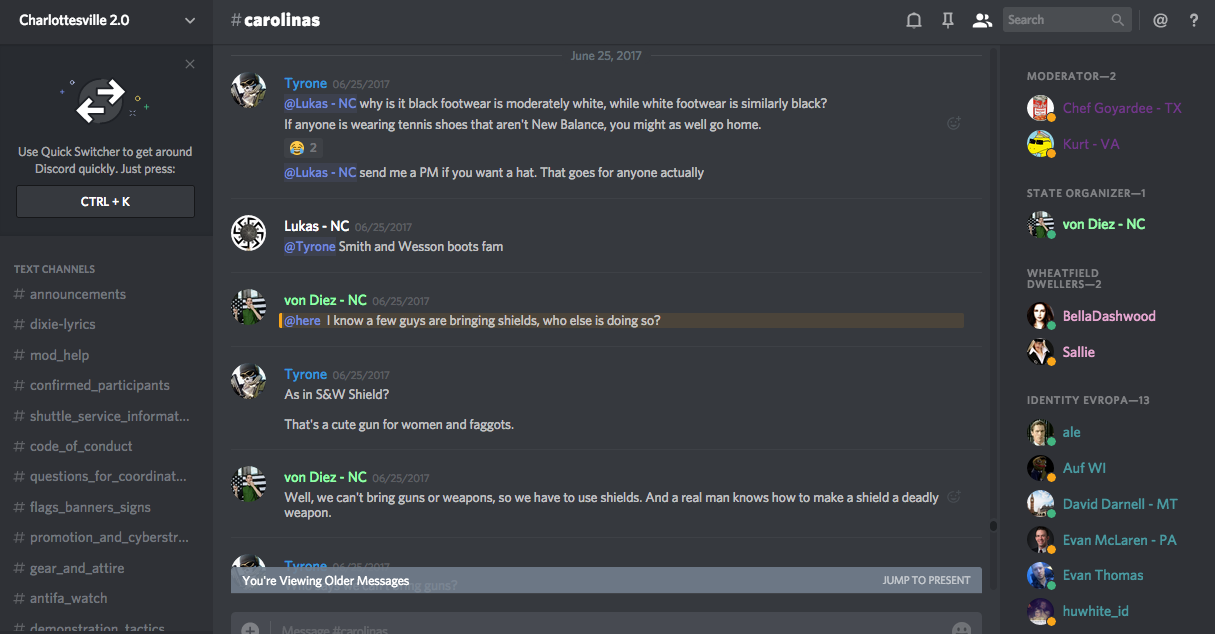Dismiss the Quick Switcher tip
Screen dimensions: 1215x634
click(190, 65)
